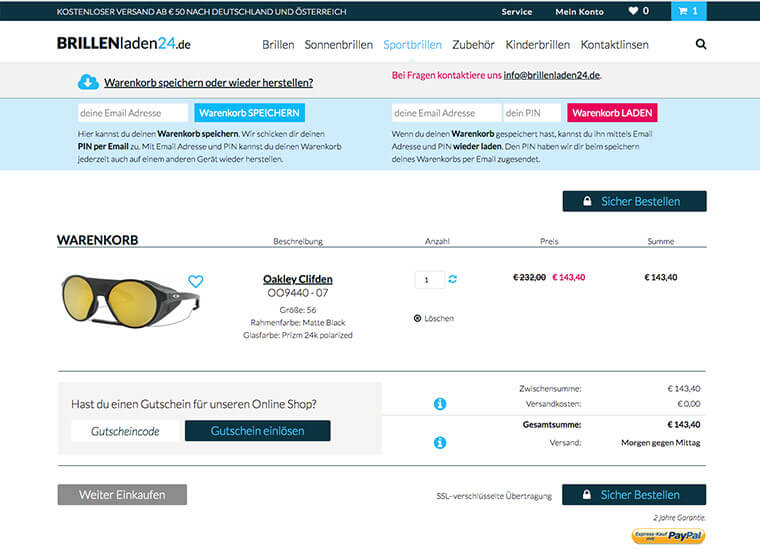Click the upper Sicher Bestellen button
This screenshot has width=760, height=550.
pos(634,201)
